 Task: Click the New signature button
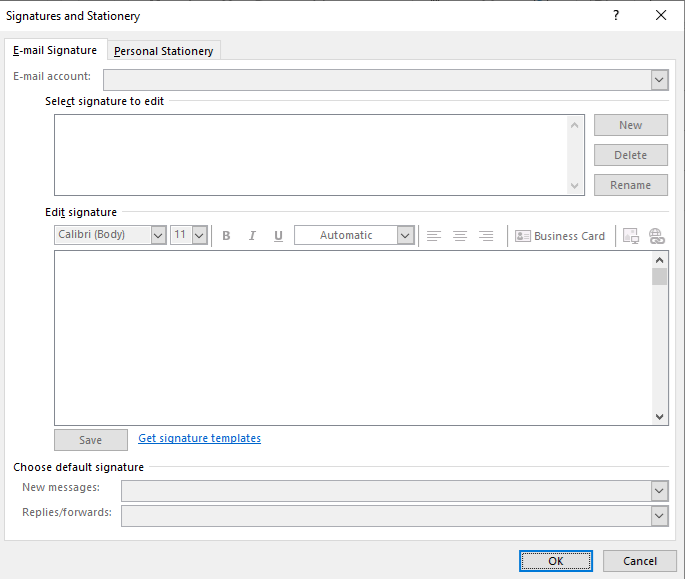[630, 125]
